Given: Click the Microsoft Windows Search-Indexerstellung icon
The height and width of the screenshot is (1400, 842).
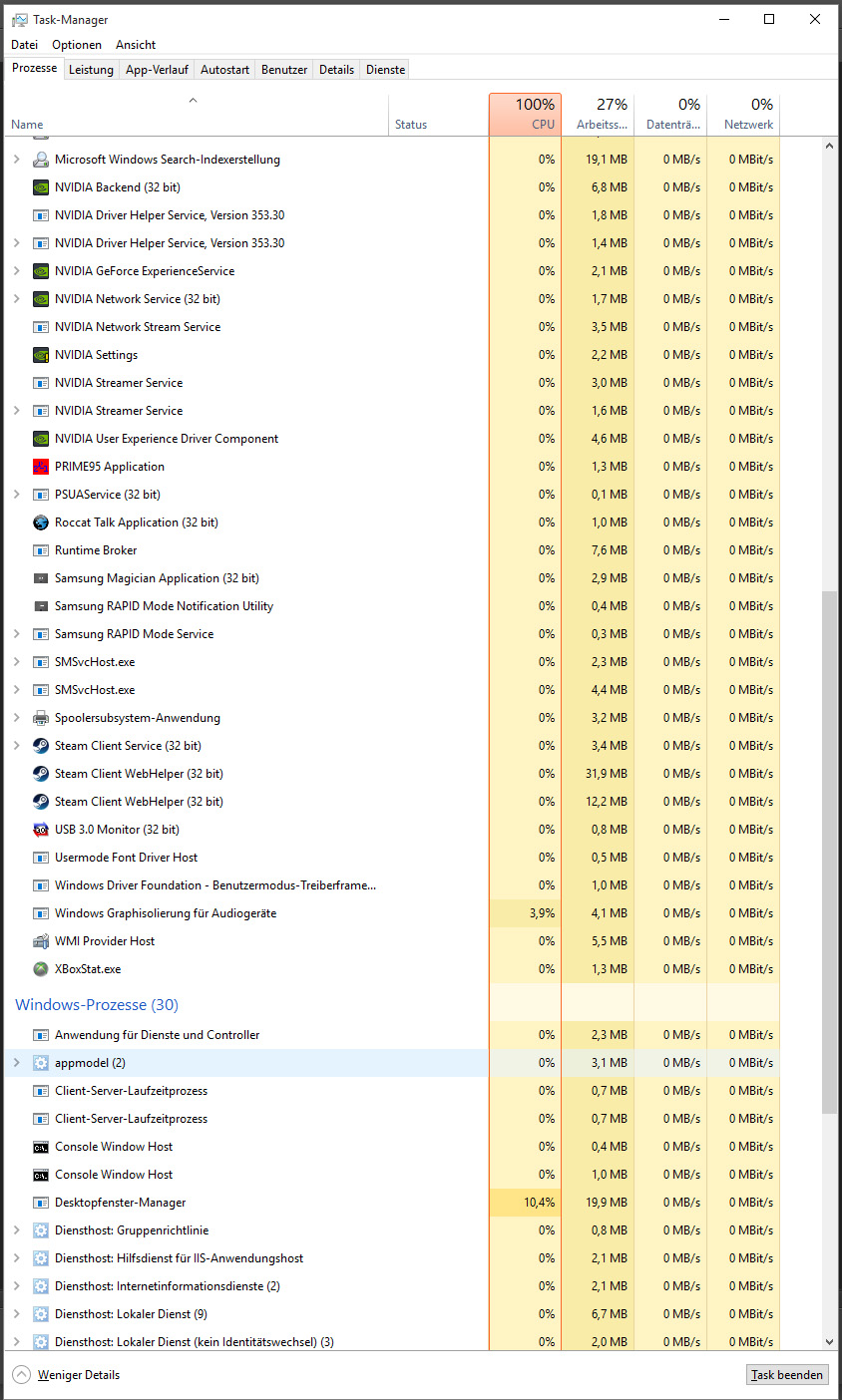Looking at the screenshot, I should (41, 160).
